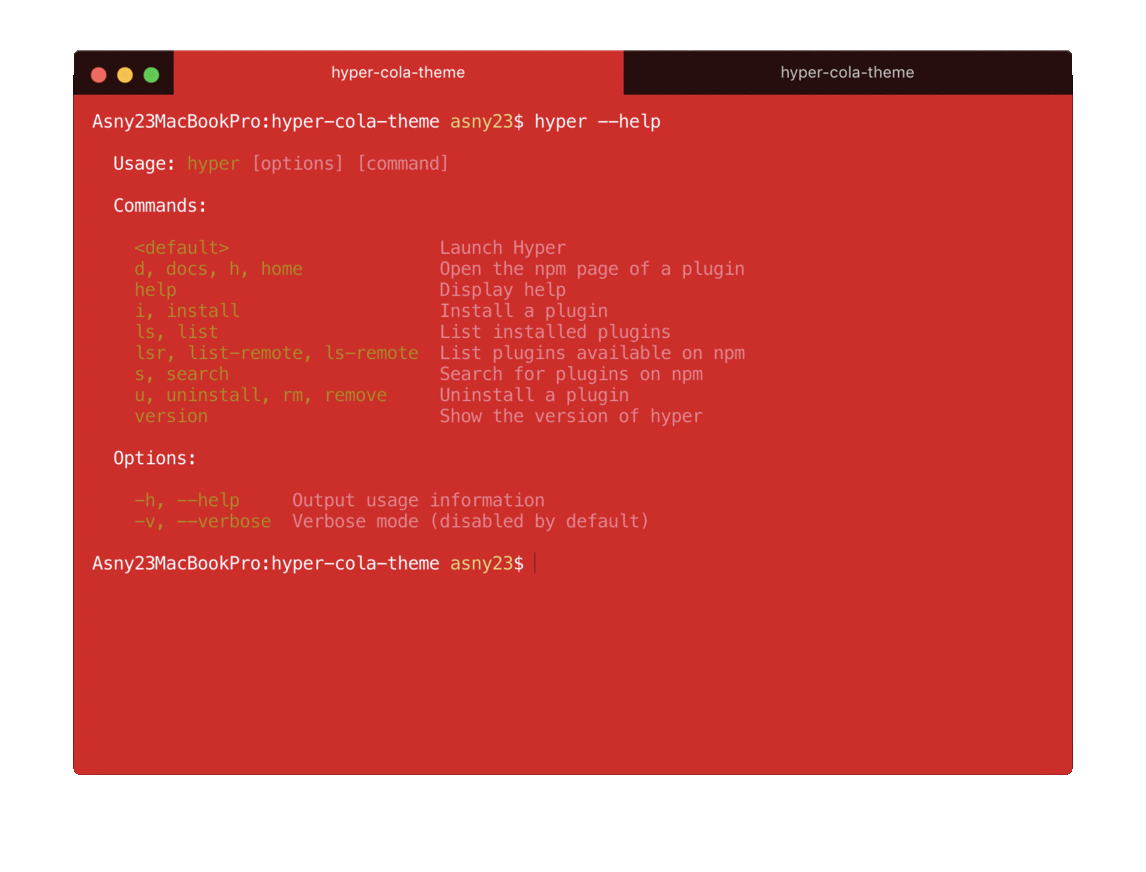
Task: Click the '-h, --help' option
Action: [x=186, y=501]
